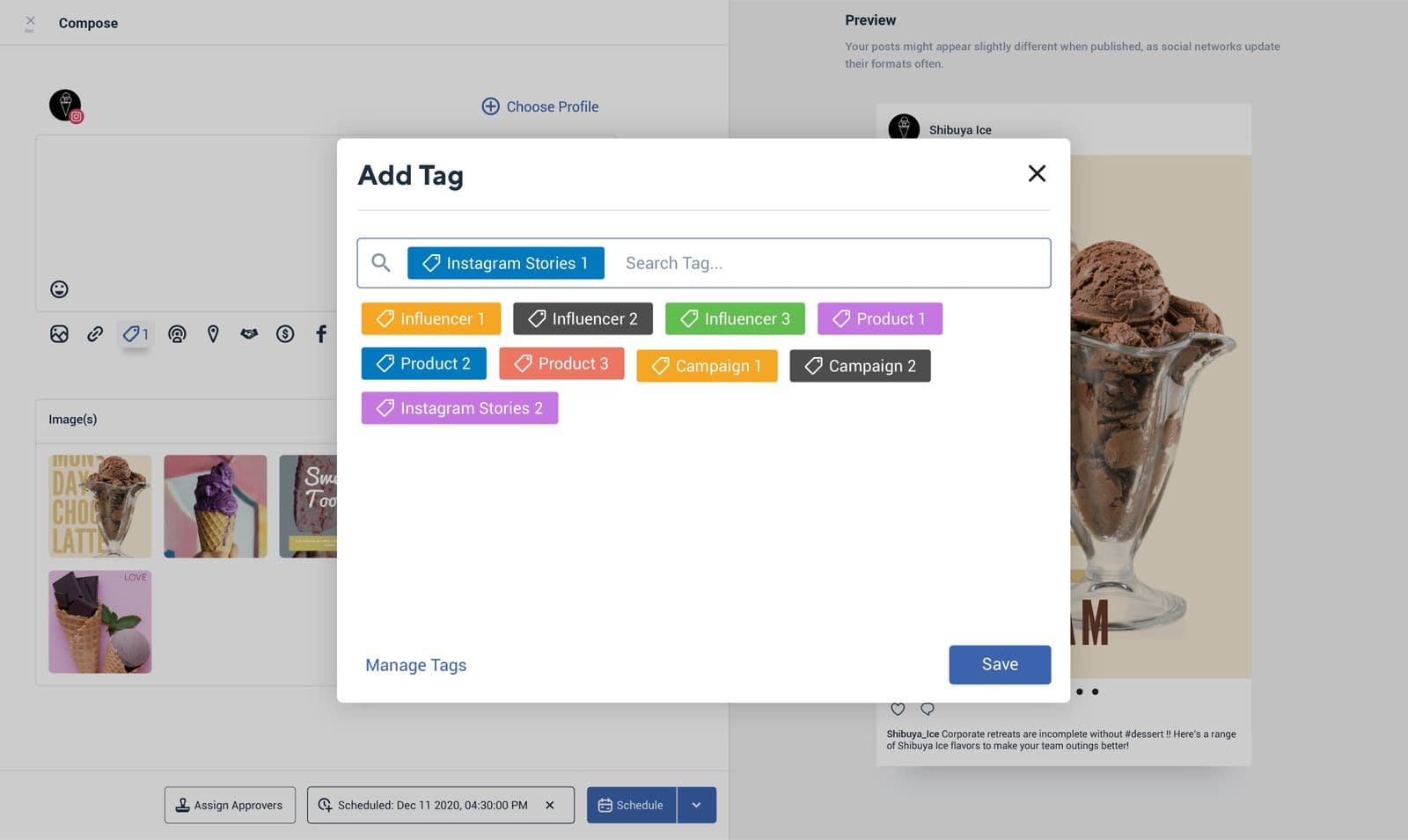This screenshot has height=840, width=1408.
Task: Click the audience targeting icon
Action: click(177, 334)
